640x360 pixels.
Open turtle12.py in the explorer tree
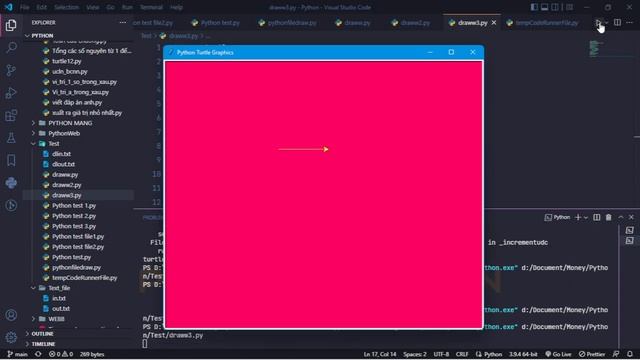click(78, 61)
